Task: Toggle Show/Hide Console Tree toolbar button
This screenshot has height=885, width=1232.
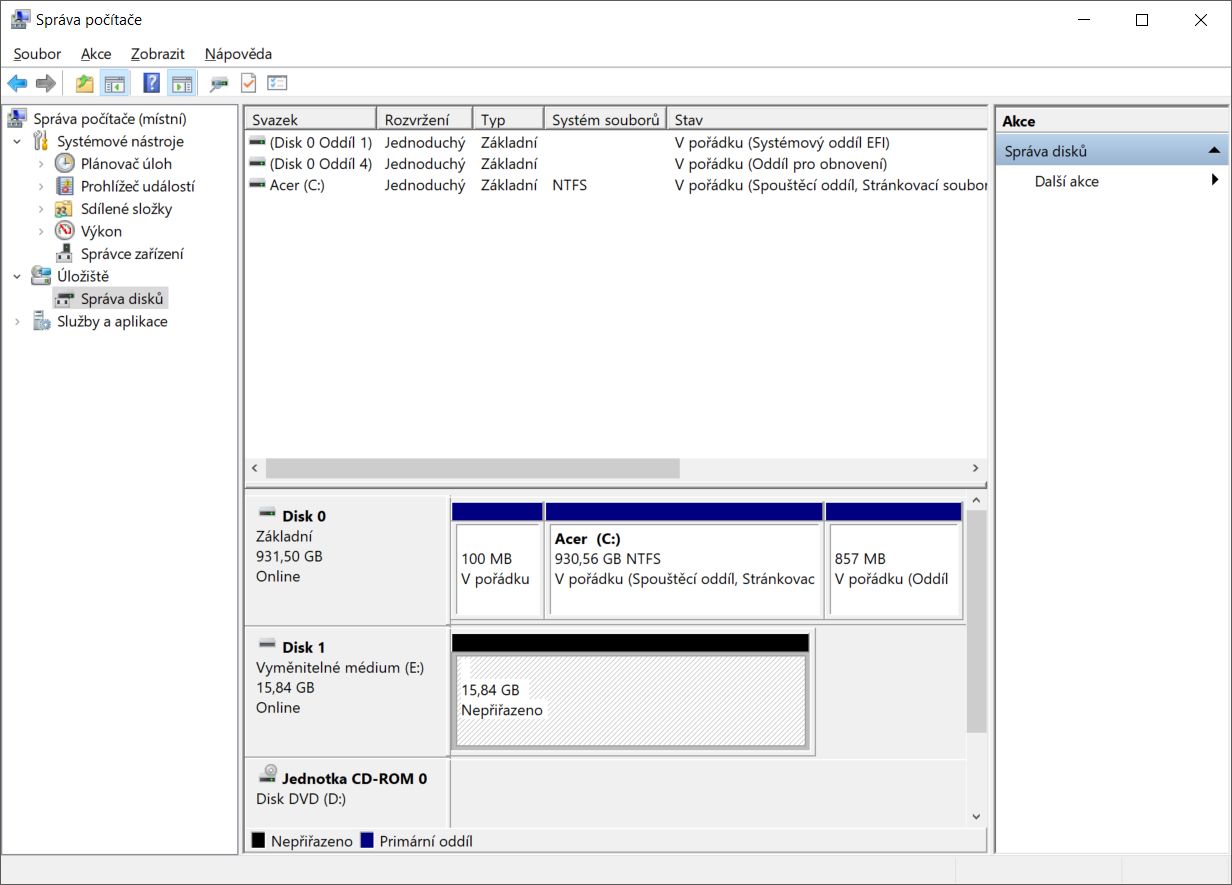Action: (x=115, y=83)
